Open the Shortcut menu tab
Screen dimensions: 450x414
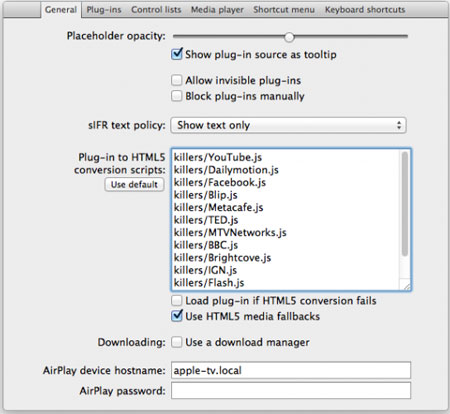284,10
